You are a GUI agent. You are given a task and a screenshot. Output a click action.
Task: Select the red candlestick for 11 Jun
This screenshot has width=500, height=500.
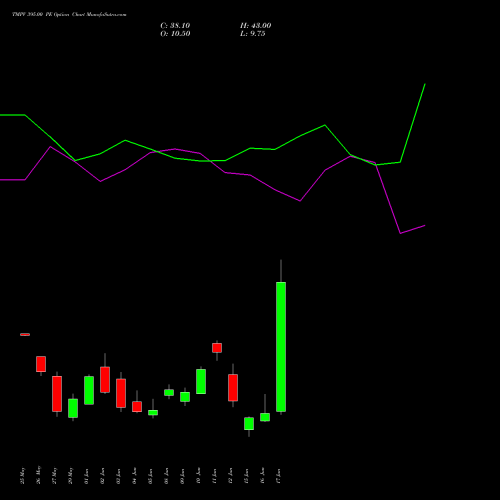(217, 348)
